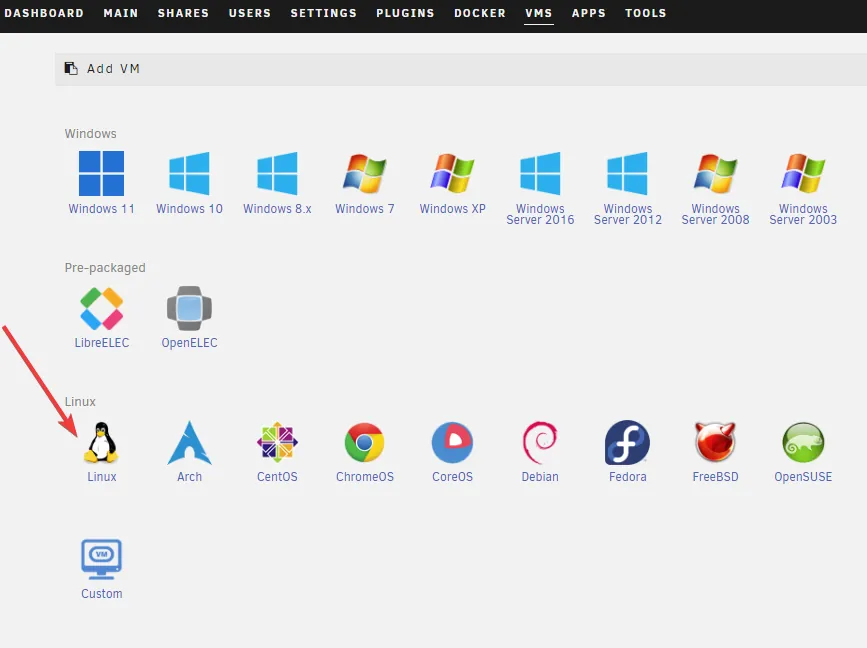Pick the FreeBSD template

(x=715, y=443)
